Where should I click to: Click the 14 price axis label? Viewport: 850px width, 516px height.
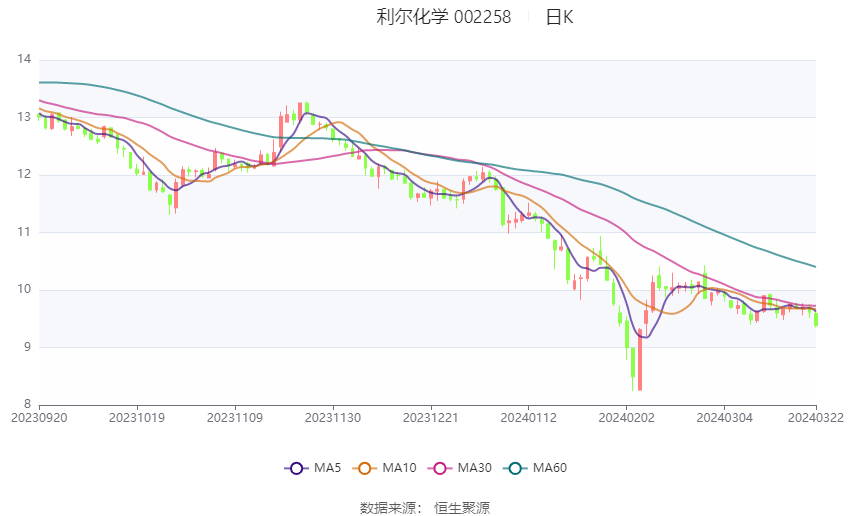click(x=24, y=59)
